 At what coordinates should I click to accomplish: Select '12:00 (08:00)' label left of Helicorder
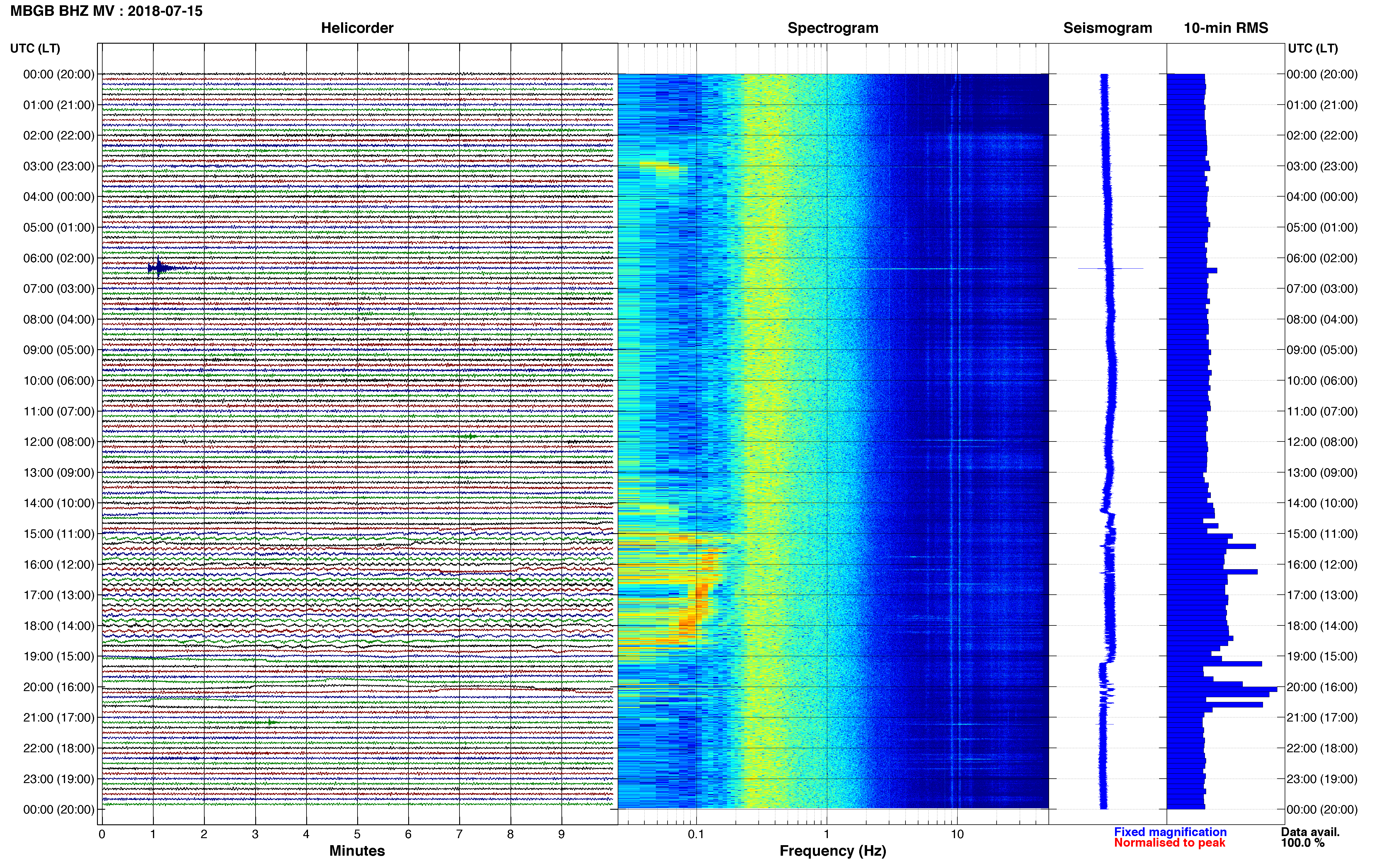coord(59,442)
